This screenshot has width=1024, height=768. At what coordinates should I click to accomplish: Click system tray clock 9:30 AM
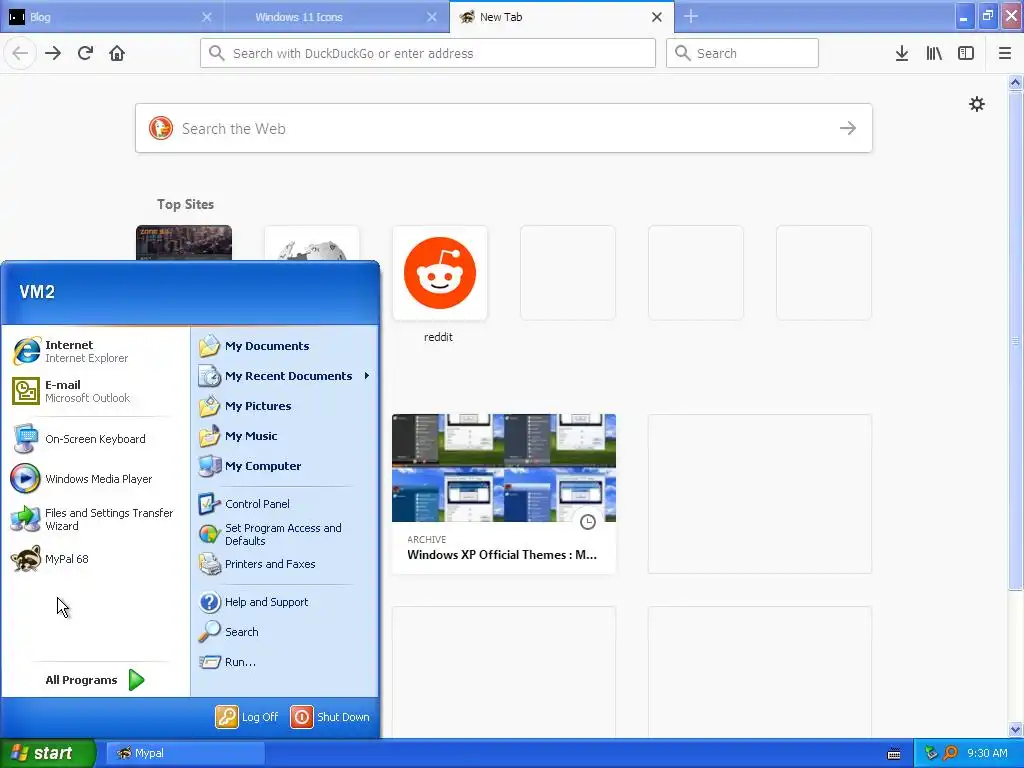point(987,753)
